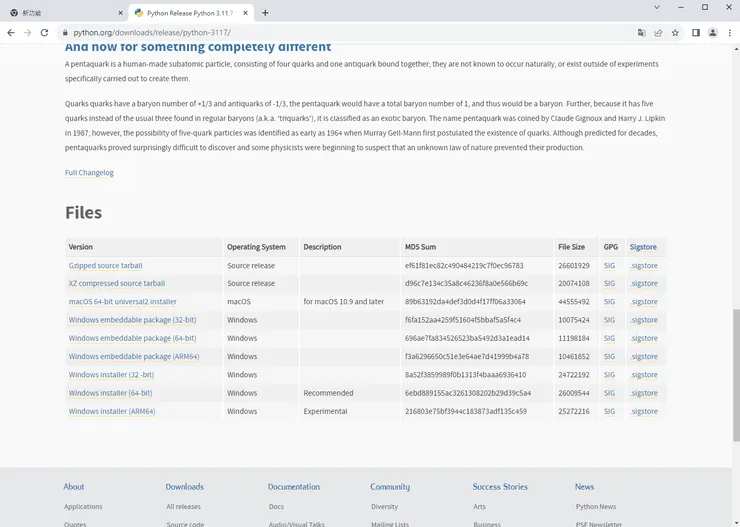Open the Gzipped source tarball link
Viewport: 740px width, 527px height.
coord(105,265)
